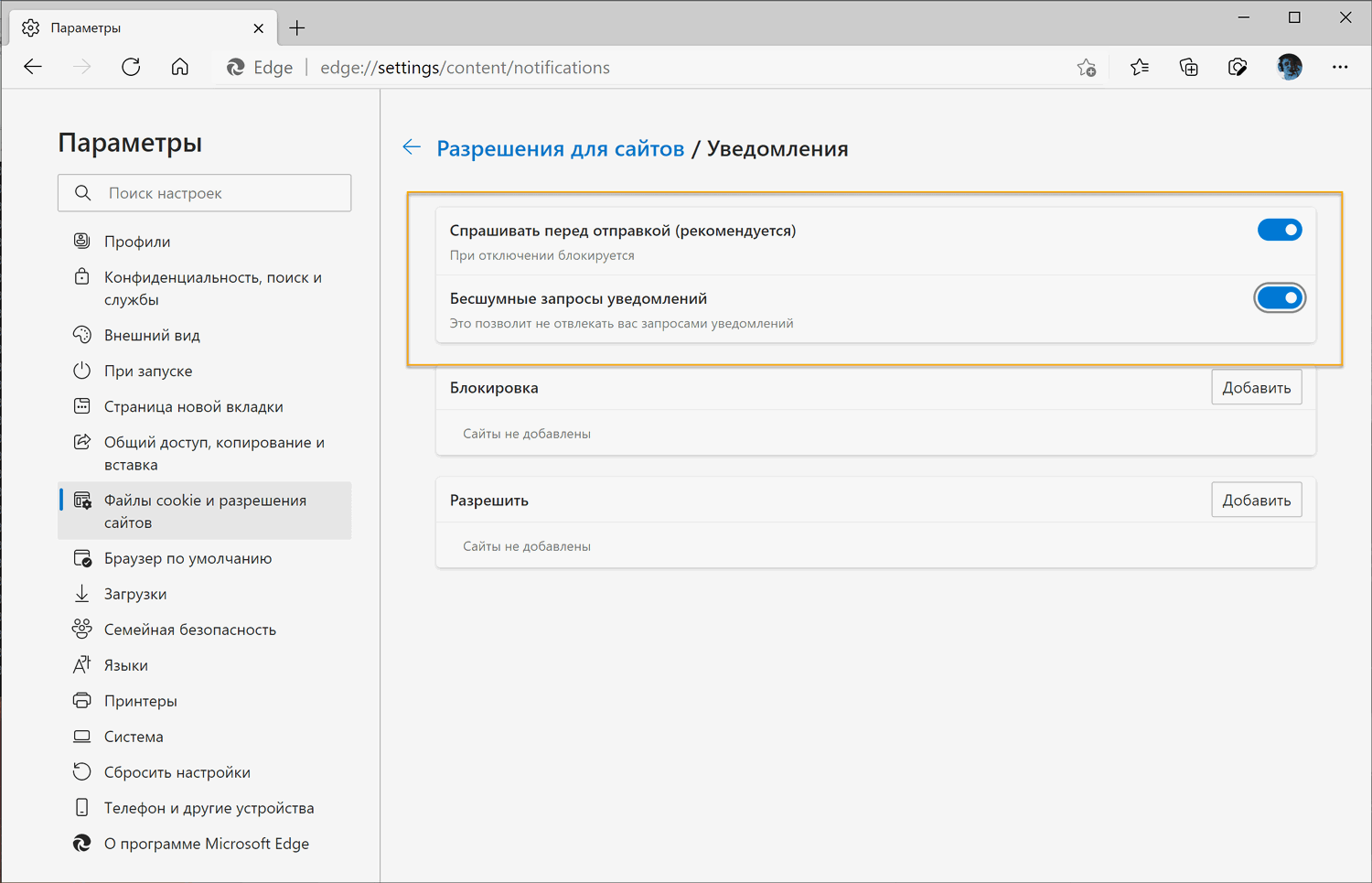Image resolution: width=1372 pixels, height=883 pixels.
Task: Click Добавить next to Блокировка
Action: click(x=1256, y=386)
